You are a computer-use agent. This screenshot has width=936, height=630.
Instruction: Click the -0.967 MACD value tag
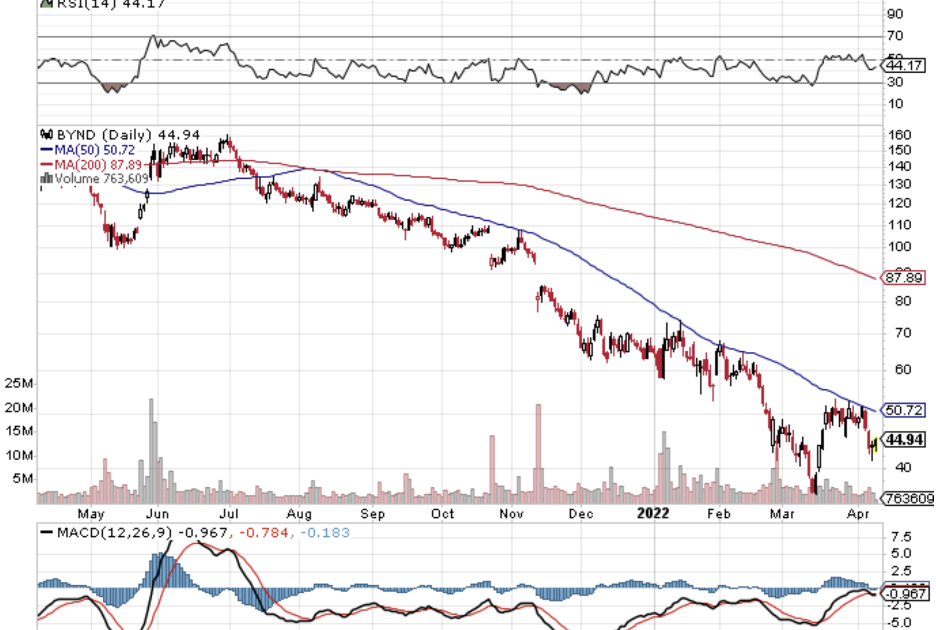905,592
